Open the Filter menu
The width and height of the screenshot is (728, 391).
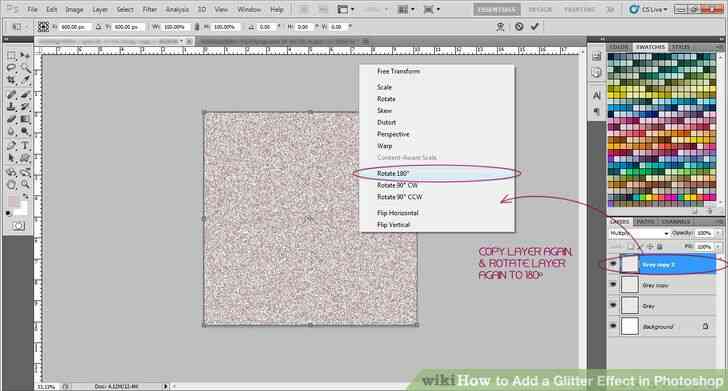pos(150,9)
